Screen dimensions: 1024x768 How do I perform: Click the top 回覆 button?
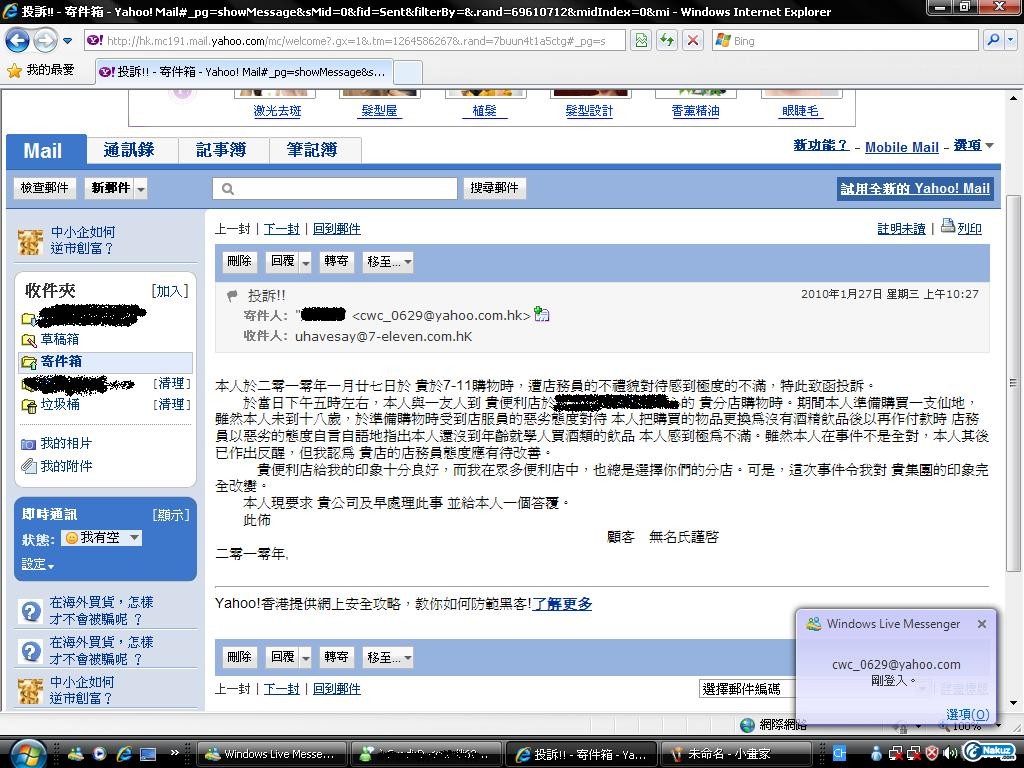pos(282,261)
